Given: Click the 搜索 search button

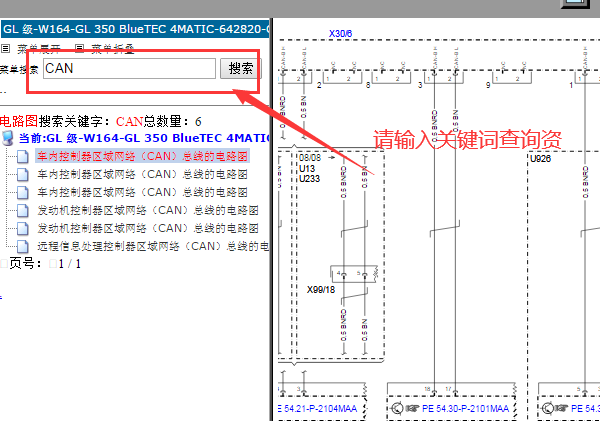Looking at the screenshot, I should coord(240,69).
